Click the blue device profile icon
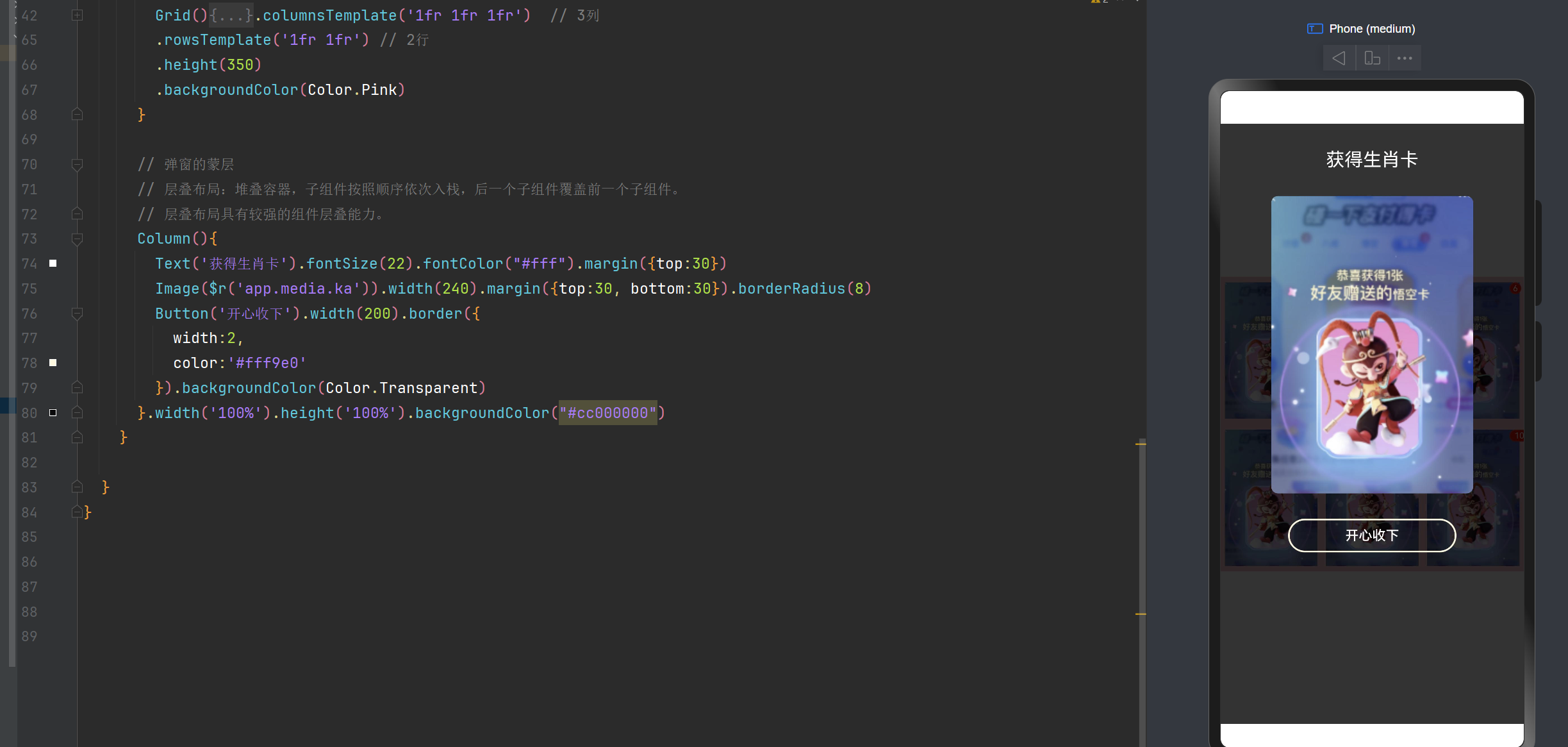The image size is (1568, 747). point(1314,29)
